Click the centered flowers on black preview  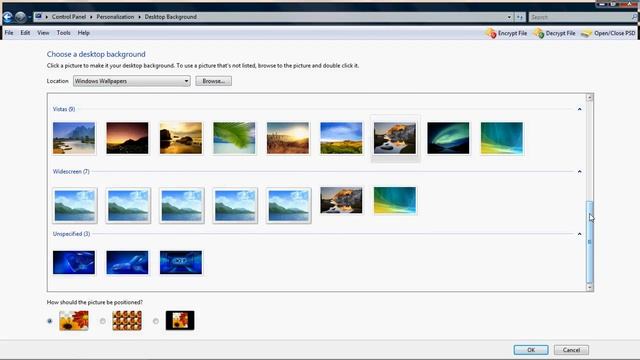coord(180,320)
